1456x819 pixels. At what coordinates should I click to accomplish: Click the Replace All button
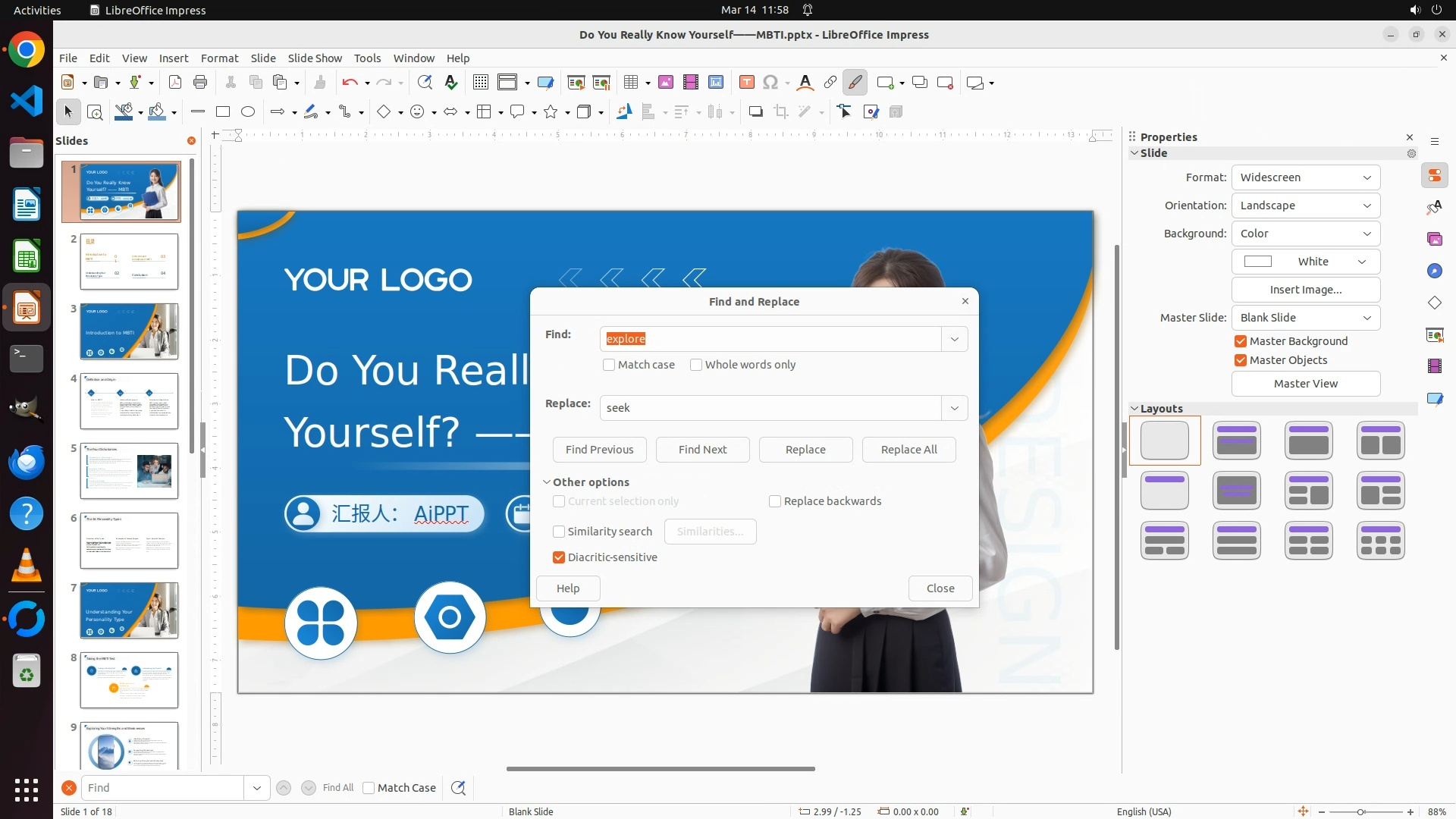[908, 450]
